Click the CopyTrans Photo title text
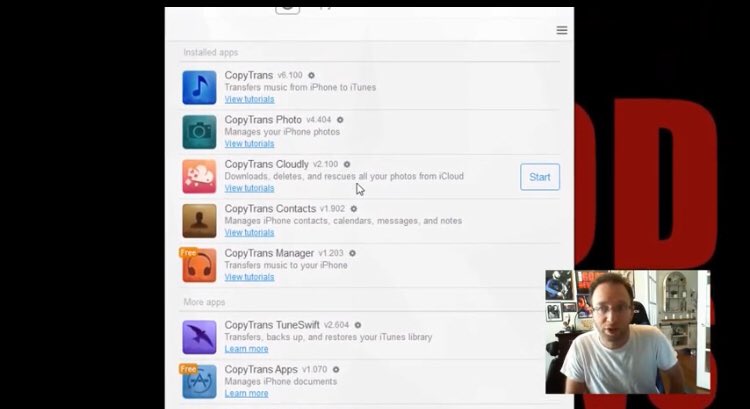Viewport: 750px width, 409px height. point(263,120)
